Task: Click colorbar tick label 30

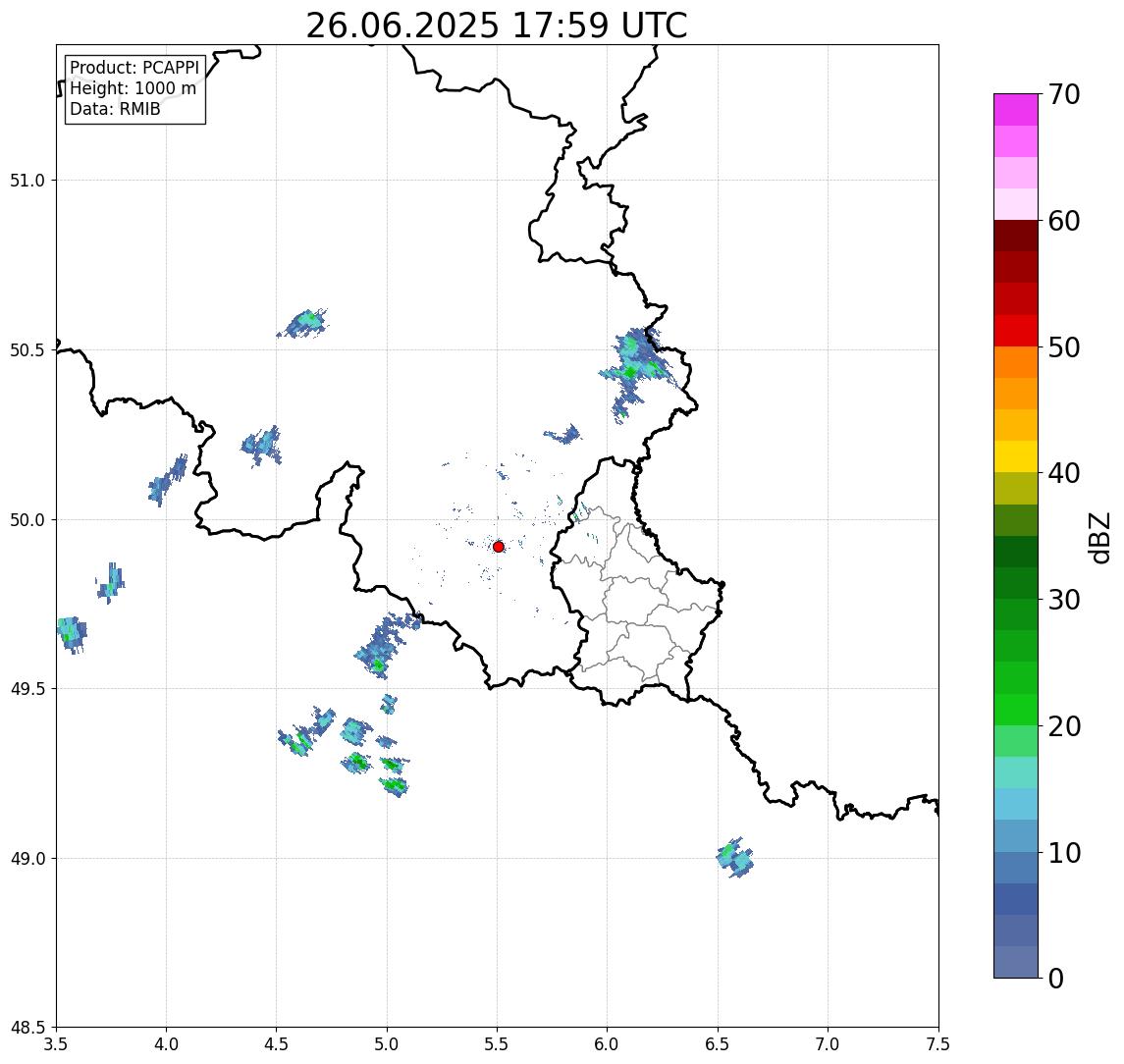Action: 1063,600
